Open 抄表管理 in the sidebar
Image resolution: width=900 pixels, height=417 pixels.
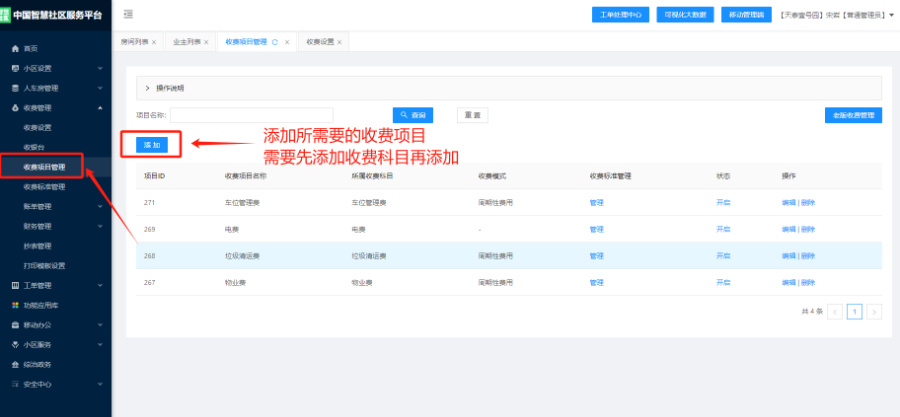click(x=37, y=246)
